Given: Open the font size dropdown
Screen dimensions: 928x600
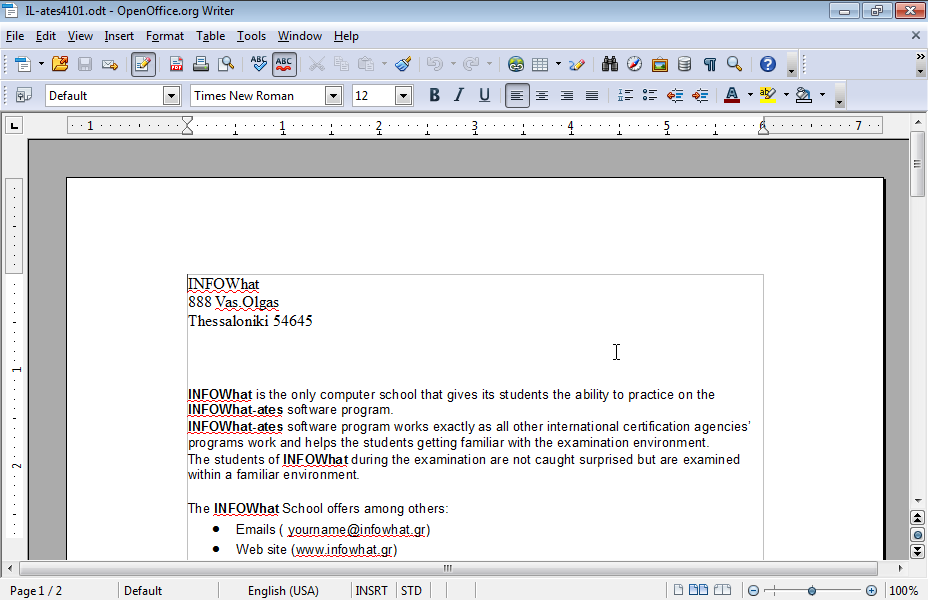Looking at the screenshot, I should [x=404, y=95].
